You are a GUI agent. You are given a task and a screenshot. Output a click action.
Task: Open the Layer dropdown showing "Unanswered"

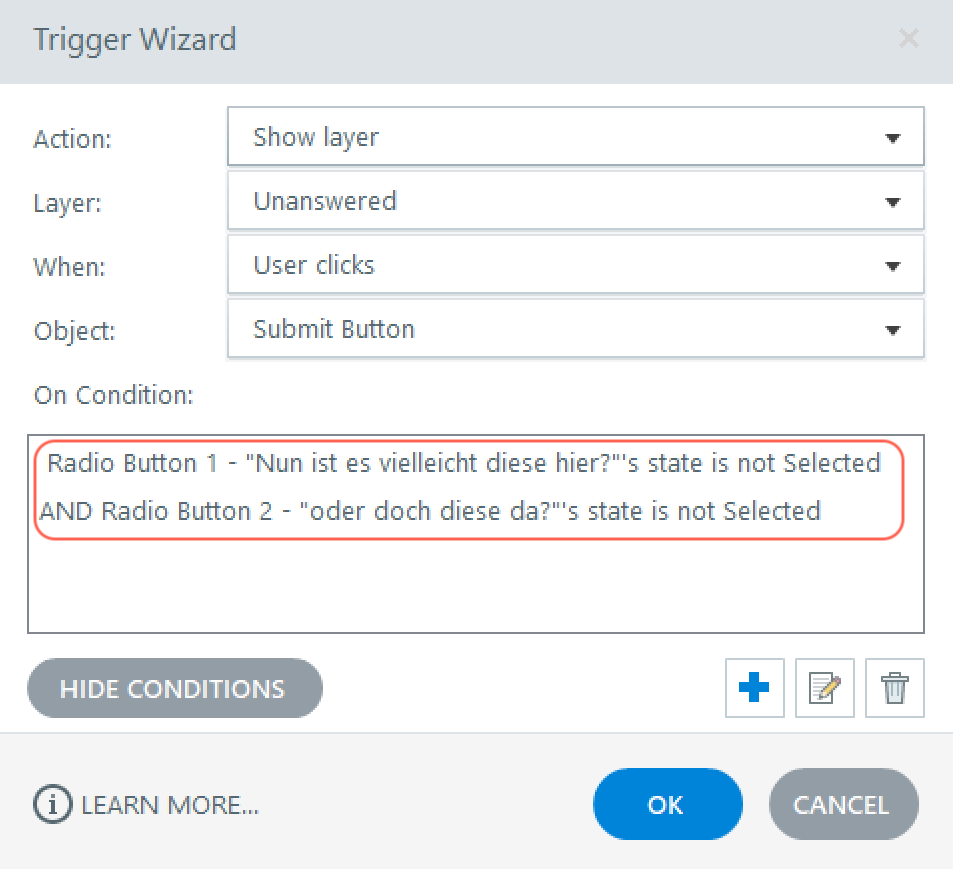(560, 201)
